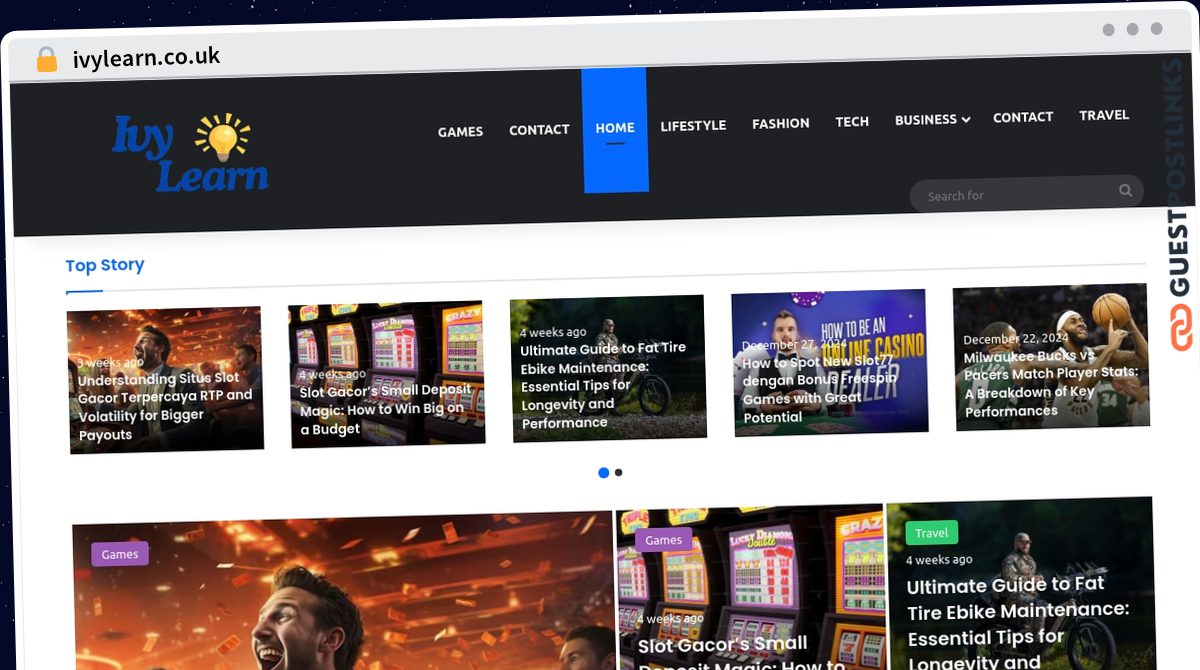Open the Games menu item
Viewport: 1200px width, 670px height.
(x=460, y=131)
